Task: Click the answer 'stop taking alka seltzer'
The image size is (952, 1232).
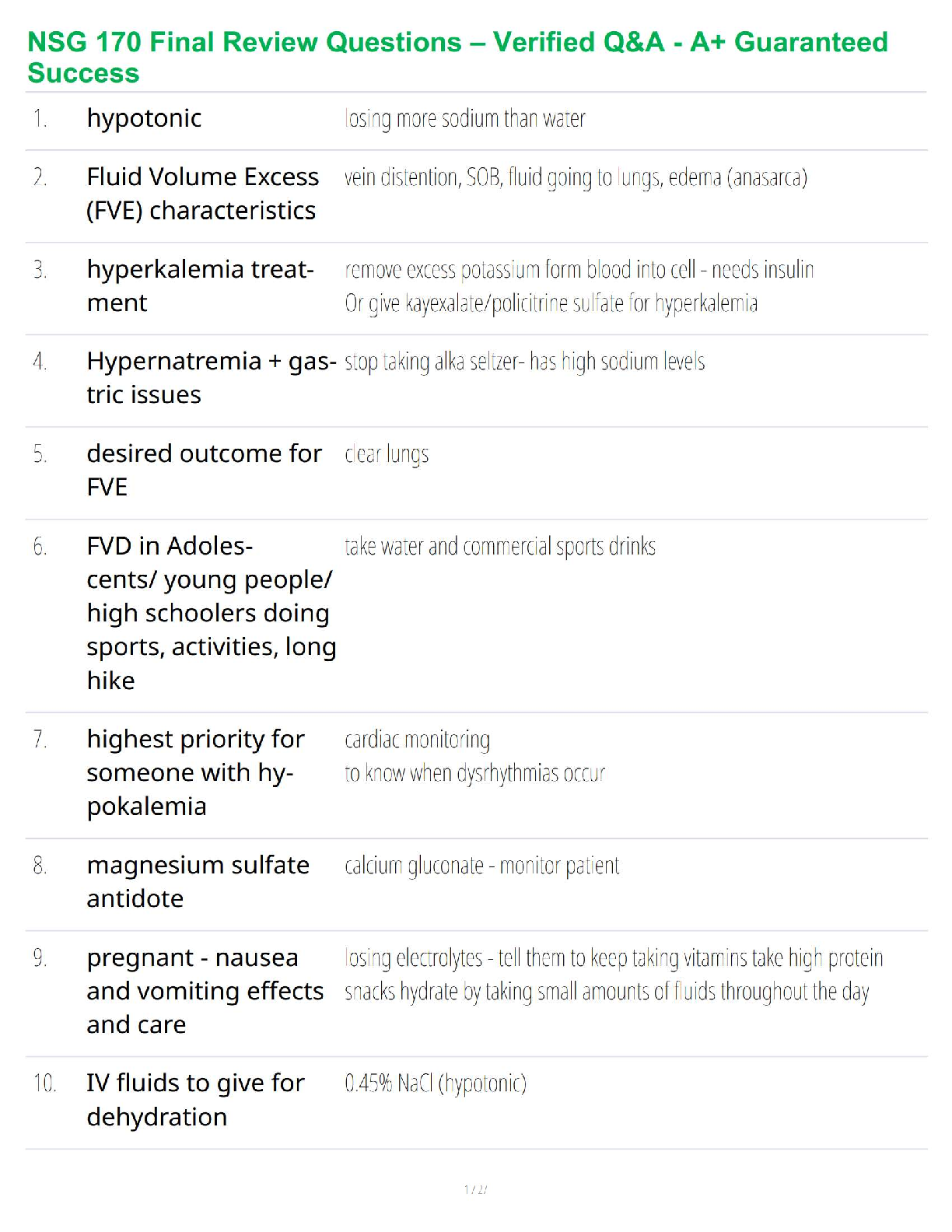Action: (524, 362)
